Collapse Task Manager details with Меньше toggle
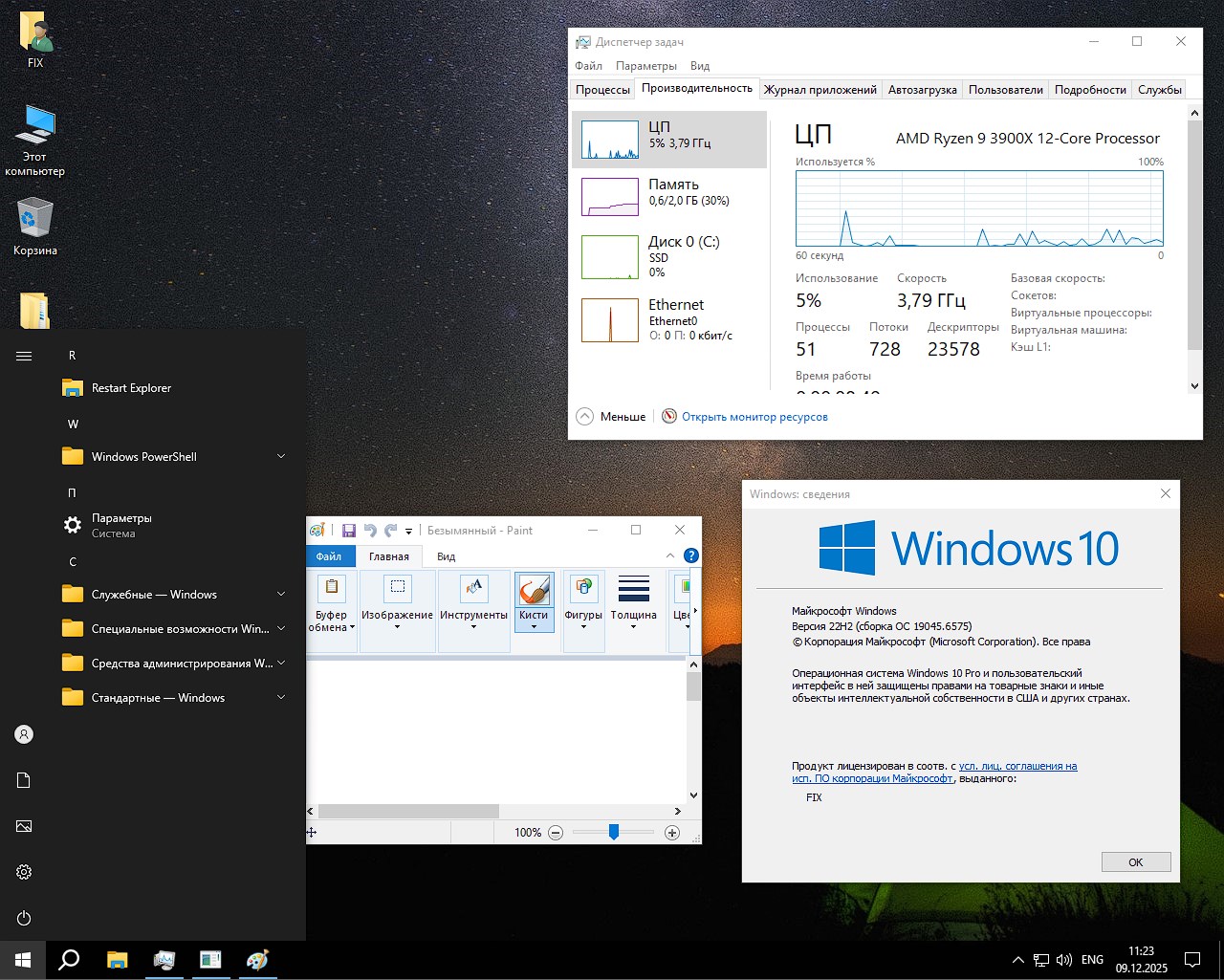1224x980 pixels. (x=610, y=416)
